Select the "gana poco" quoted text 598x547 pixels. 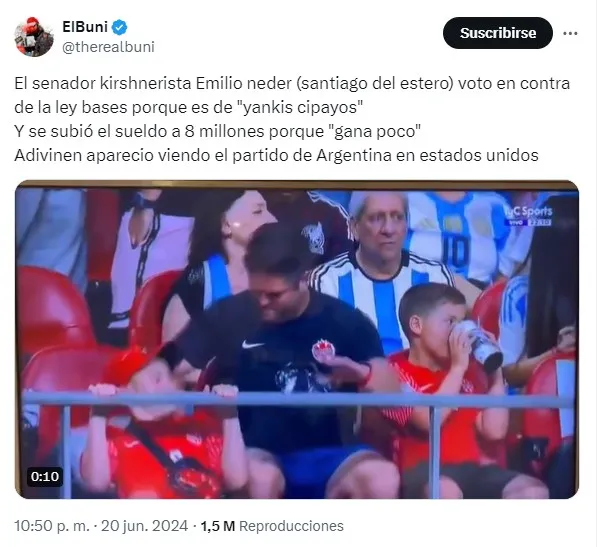pos(374,132)
